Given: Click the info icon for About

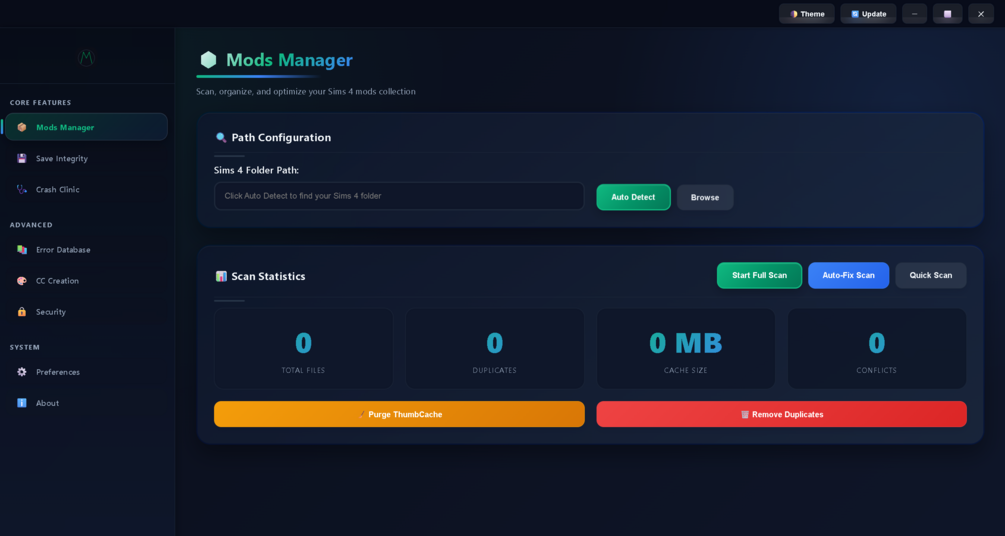Looking at the screenshot, I should coord(22,403).
